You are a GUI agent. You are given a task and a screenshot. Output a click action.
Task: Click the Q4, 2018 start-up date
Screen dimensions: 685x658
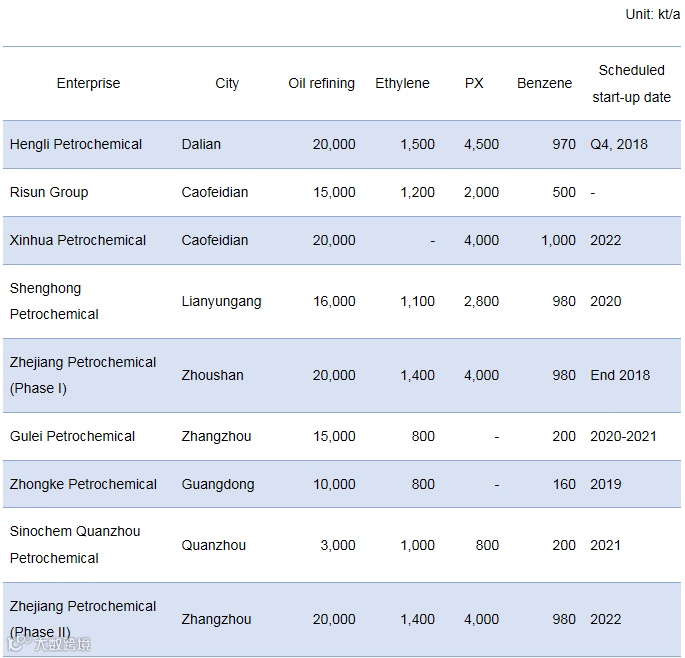tap(619, 144)
